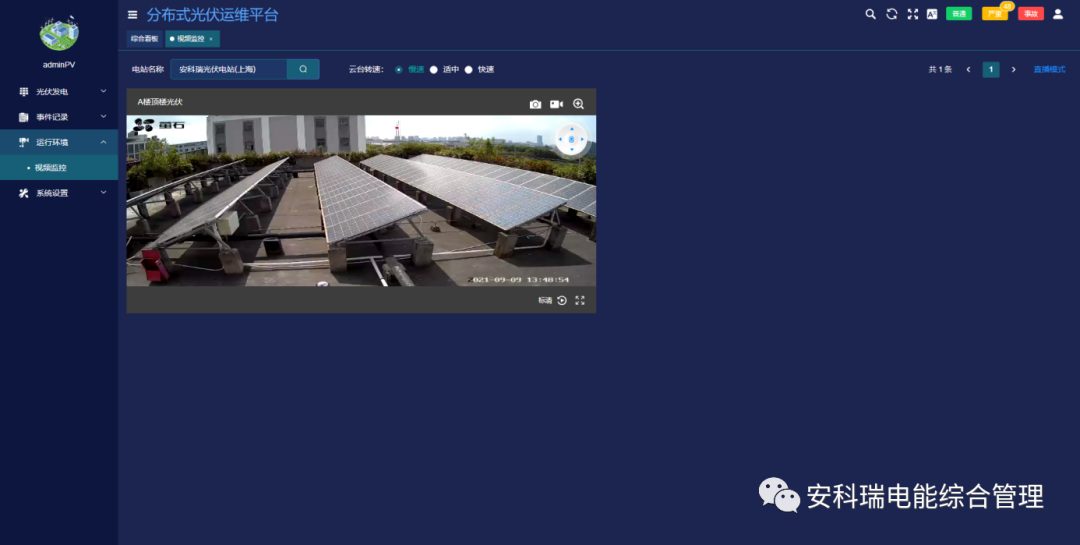Go to the next page arrow
This screenshot has width=1080, height=545.
tap(1013, 70)
